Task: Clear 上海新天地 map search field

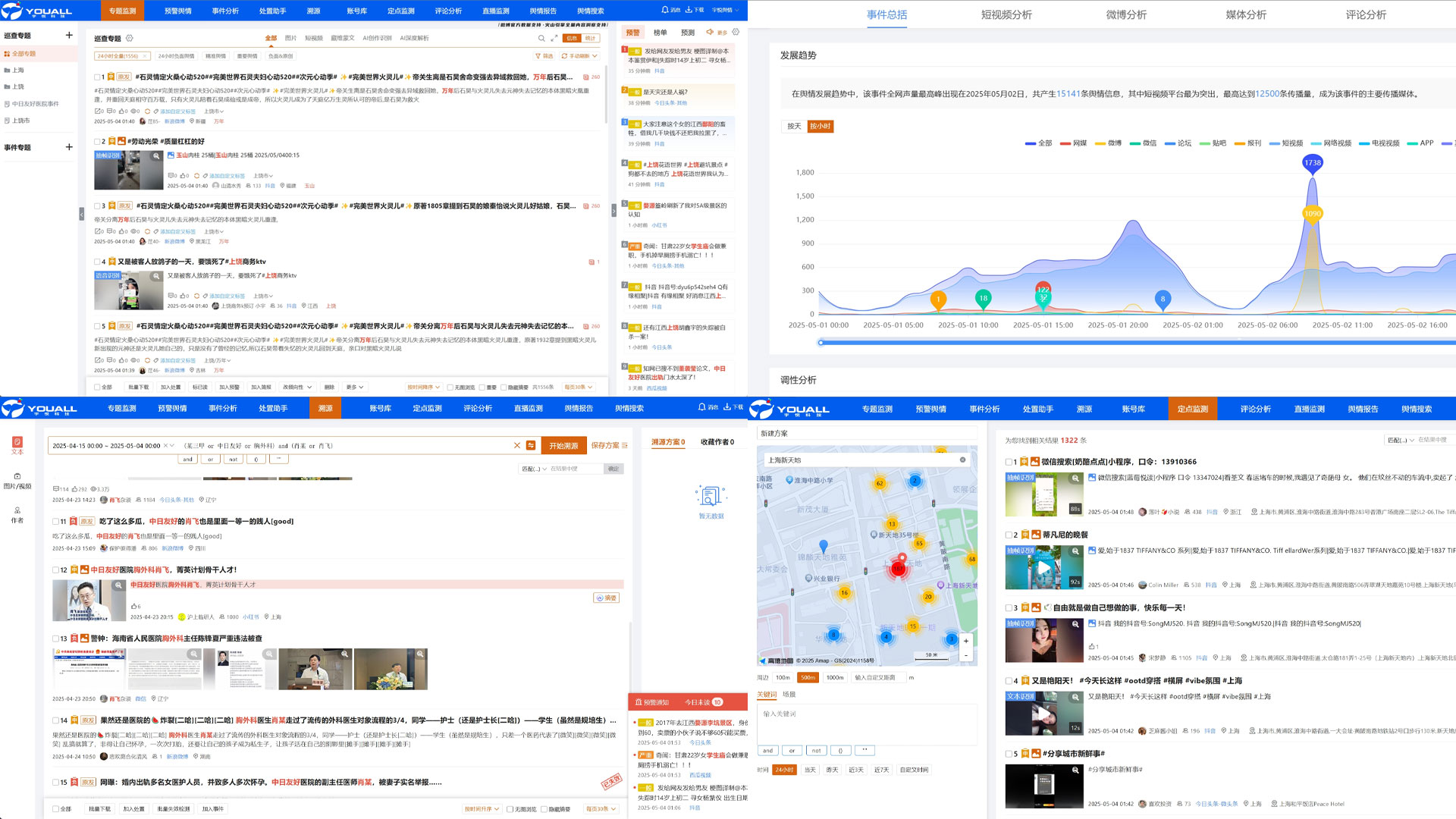Action: [x=962, y=460]
